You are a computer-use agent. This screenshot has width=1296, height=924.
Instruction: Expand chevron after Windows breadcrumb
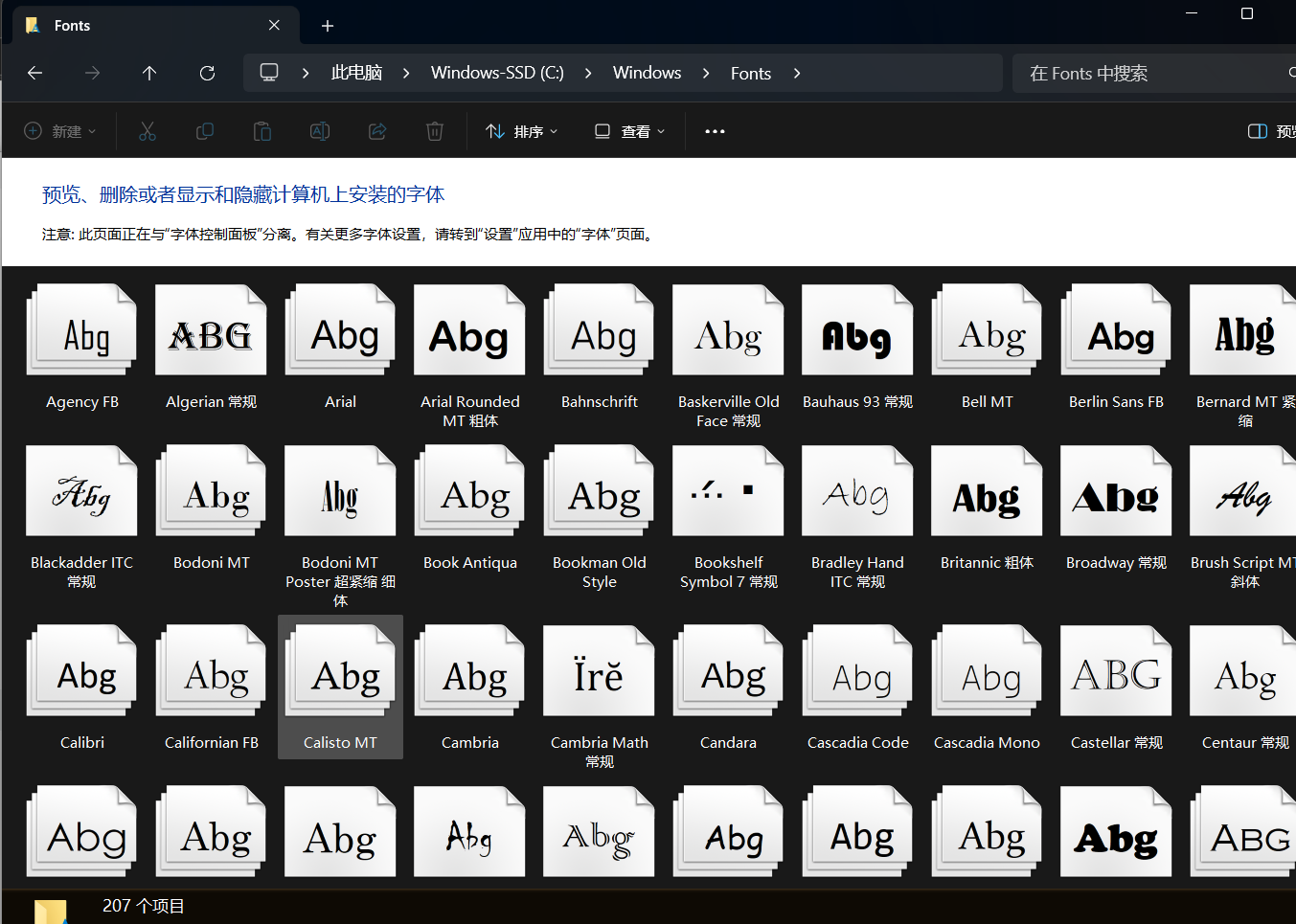(706, 73)
